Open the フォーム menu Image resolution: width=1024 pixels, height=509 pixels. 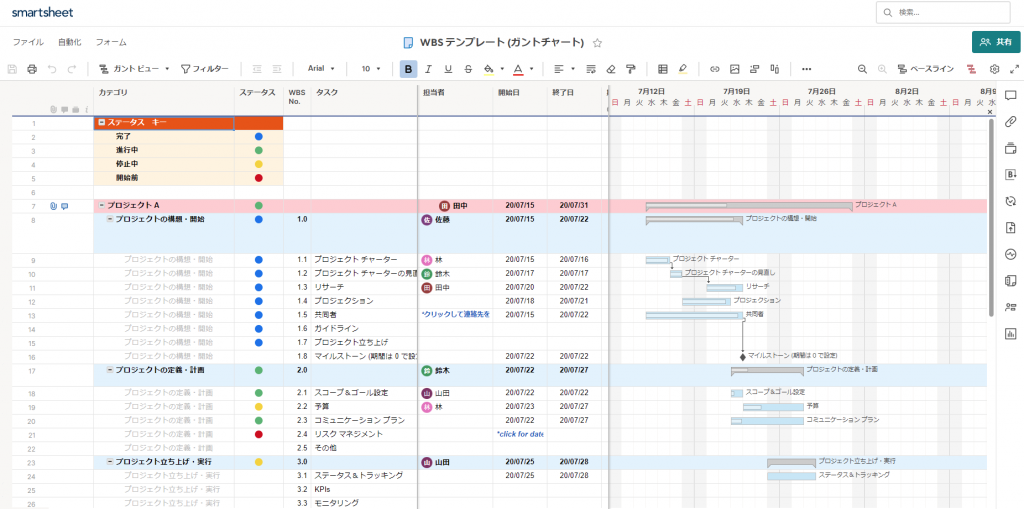tap(111, 42)
